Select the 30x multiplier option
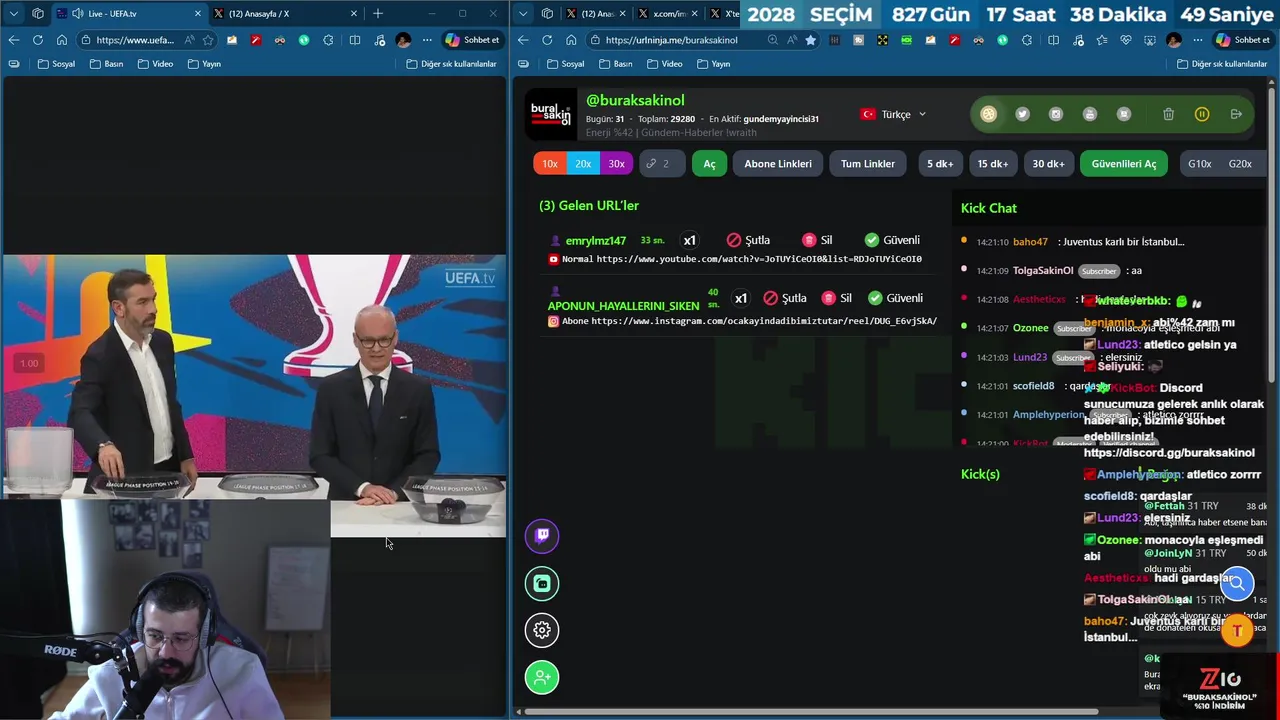Screen dimensions: 1280x720 pyautogui.click(x=616, y=164)
